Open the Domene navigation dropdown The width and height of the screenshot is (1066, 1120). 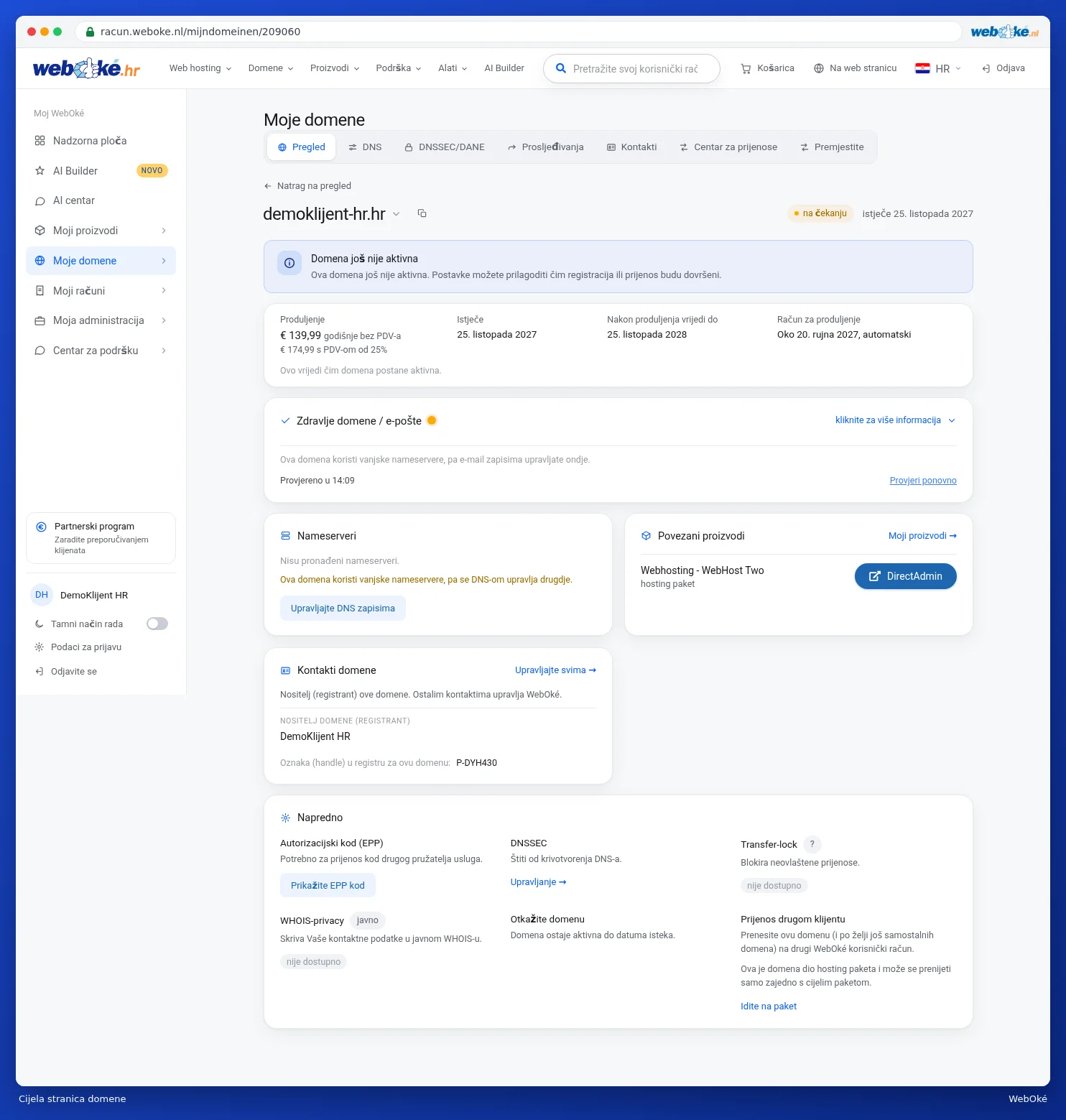(271, 68)
